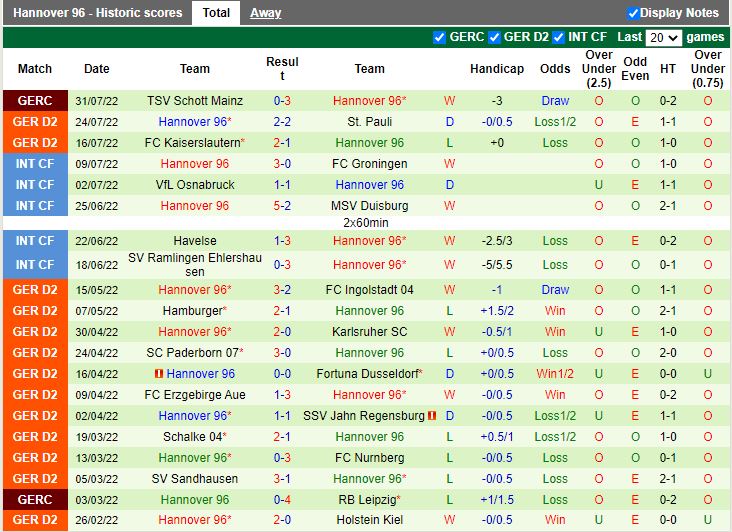Click SV Ramlingen Ehlershausen team name

click(195, 265)
